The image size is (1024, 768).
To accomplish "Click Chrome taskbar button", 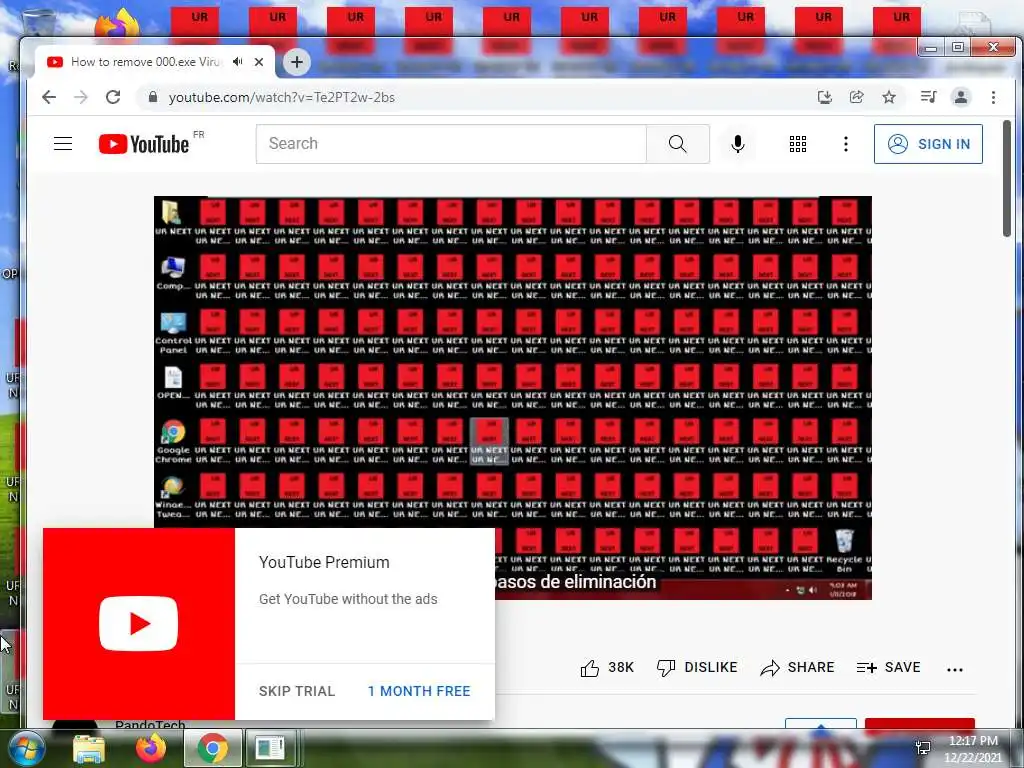I will pos(213,748).
